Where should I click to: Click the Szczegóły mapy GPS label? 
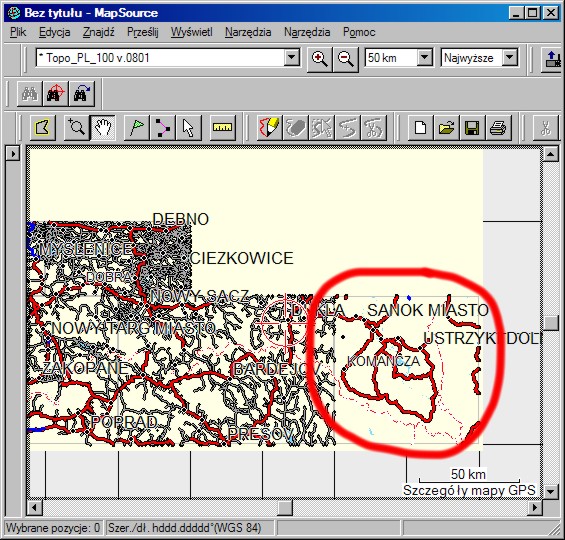click(469, 490)
